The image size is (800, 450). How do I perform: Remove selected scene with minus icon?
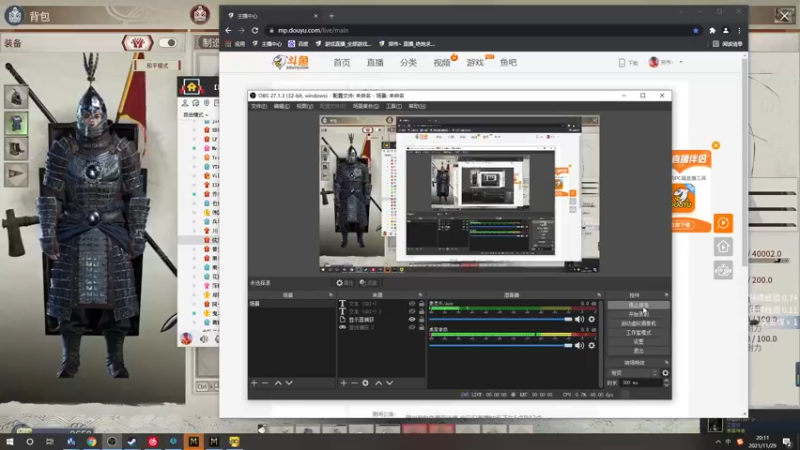point(265,383)
